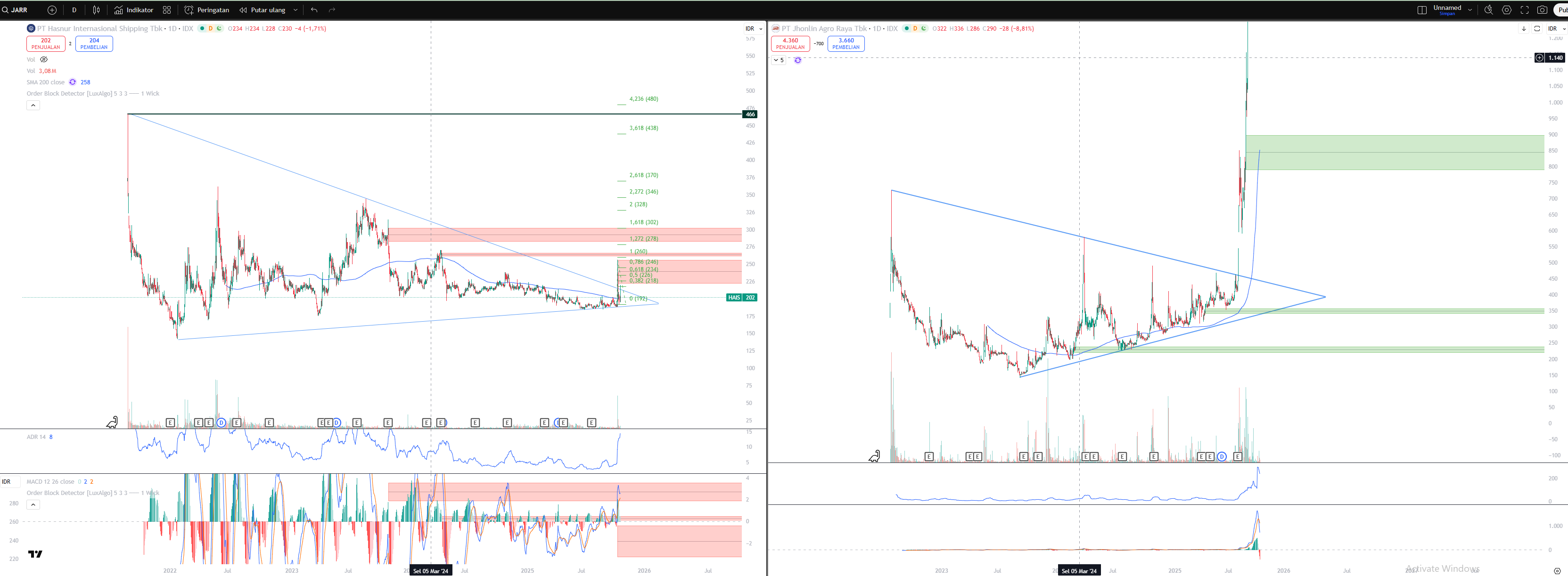This screenshot has height=576, width=1568.
Task: Click the undo arrow
Action: pos(314,10)
